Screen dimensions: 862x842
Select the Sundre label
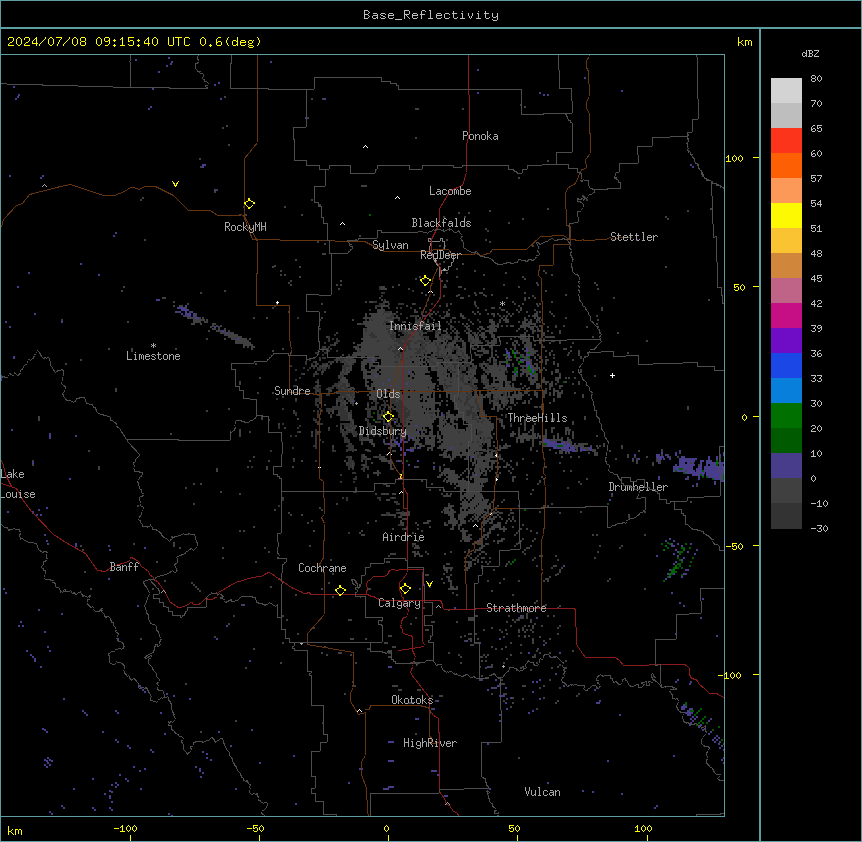click(x=292, y=391)
